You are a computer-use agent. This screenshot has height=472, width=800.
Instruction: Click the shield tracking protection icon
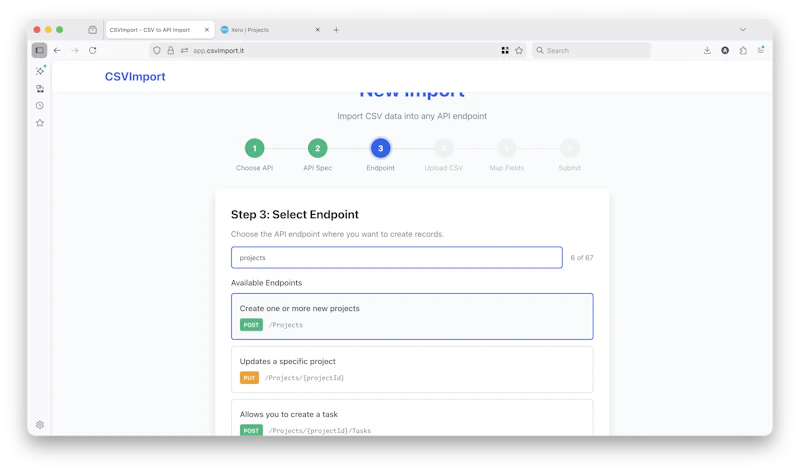[x=157, y=51]
